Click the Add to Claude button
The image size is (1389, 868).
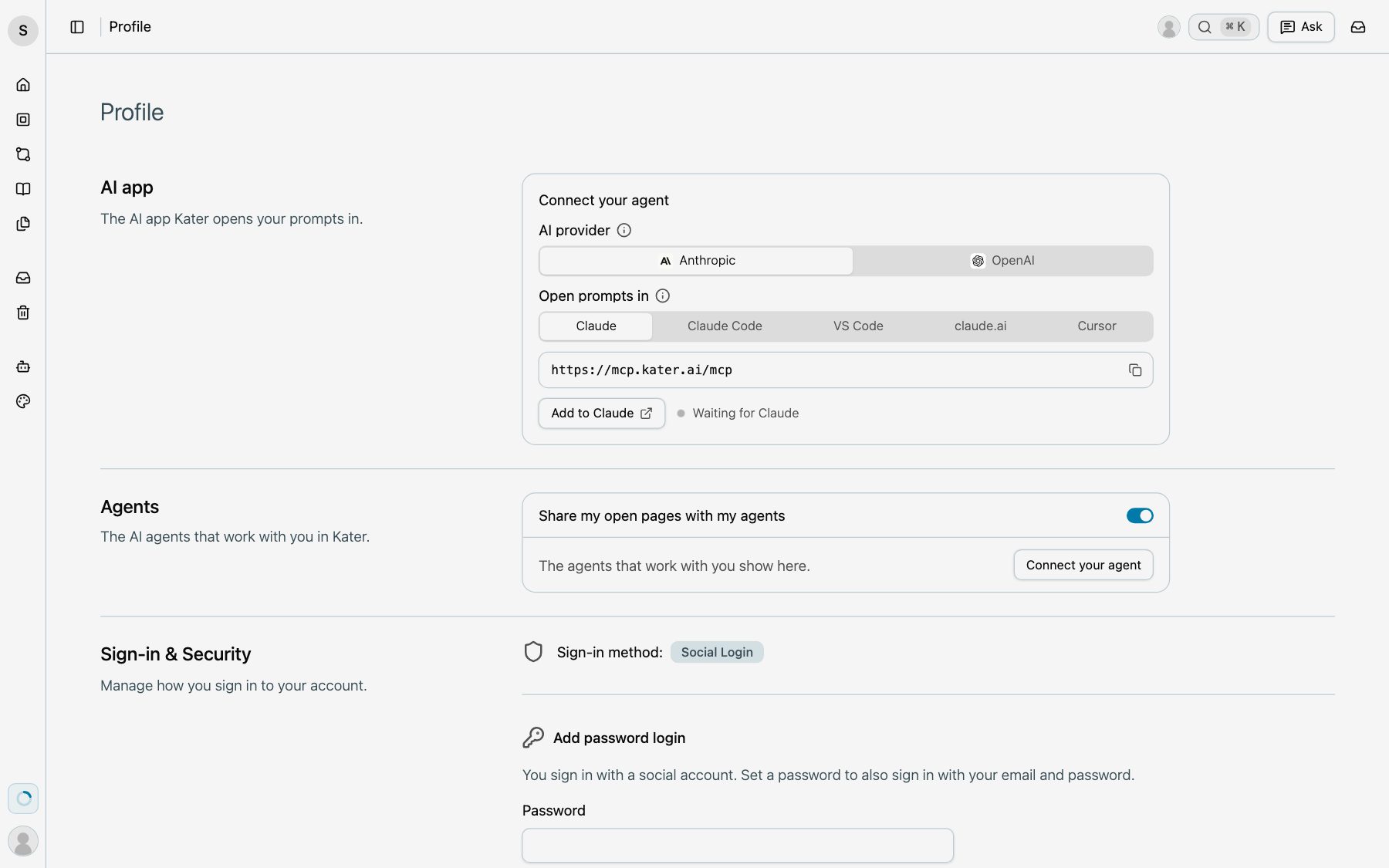pyautogui.click(x=602, y=414)
